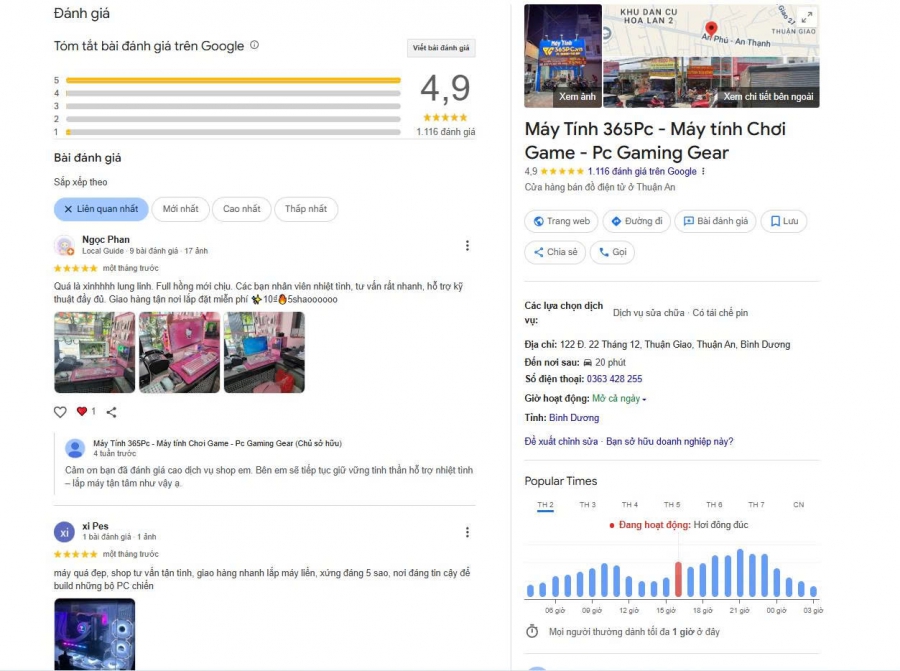Like Ngọc Phan's review with outline heart
This screenshot has height=671, width=900.
60,412
